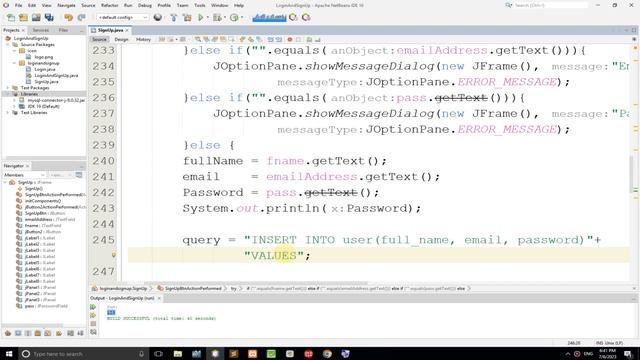Open the default config dropdown
The height and width of the screenshot is (360, 640).
coord(122,18)
